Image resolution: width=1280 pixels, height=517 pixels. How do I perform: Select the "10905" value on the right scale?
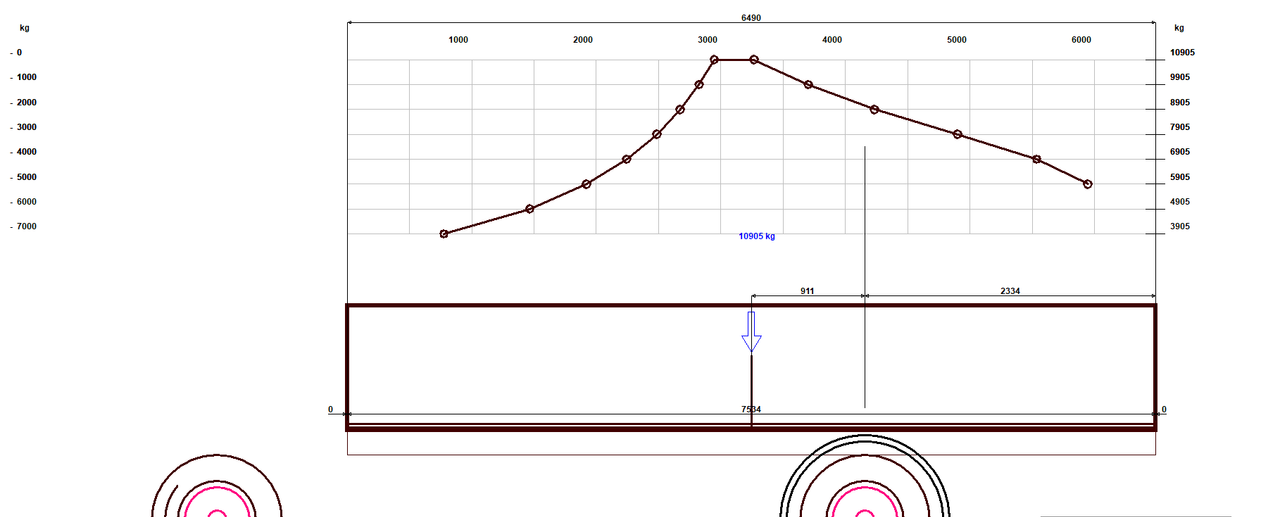point(1181,53)
